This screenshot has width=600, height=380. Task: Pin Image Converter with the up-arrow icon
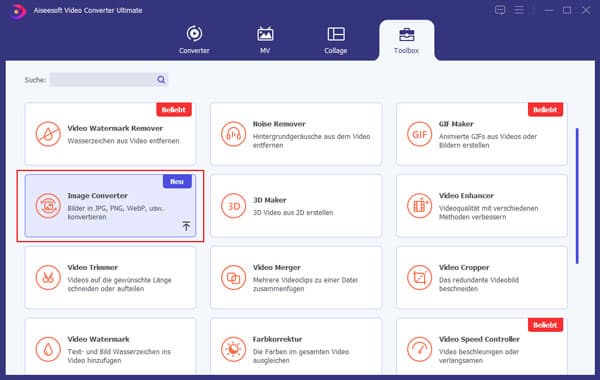(x=186, y=226)
